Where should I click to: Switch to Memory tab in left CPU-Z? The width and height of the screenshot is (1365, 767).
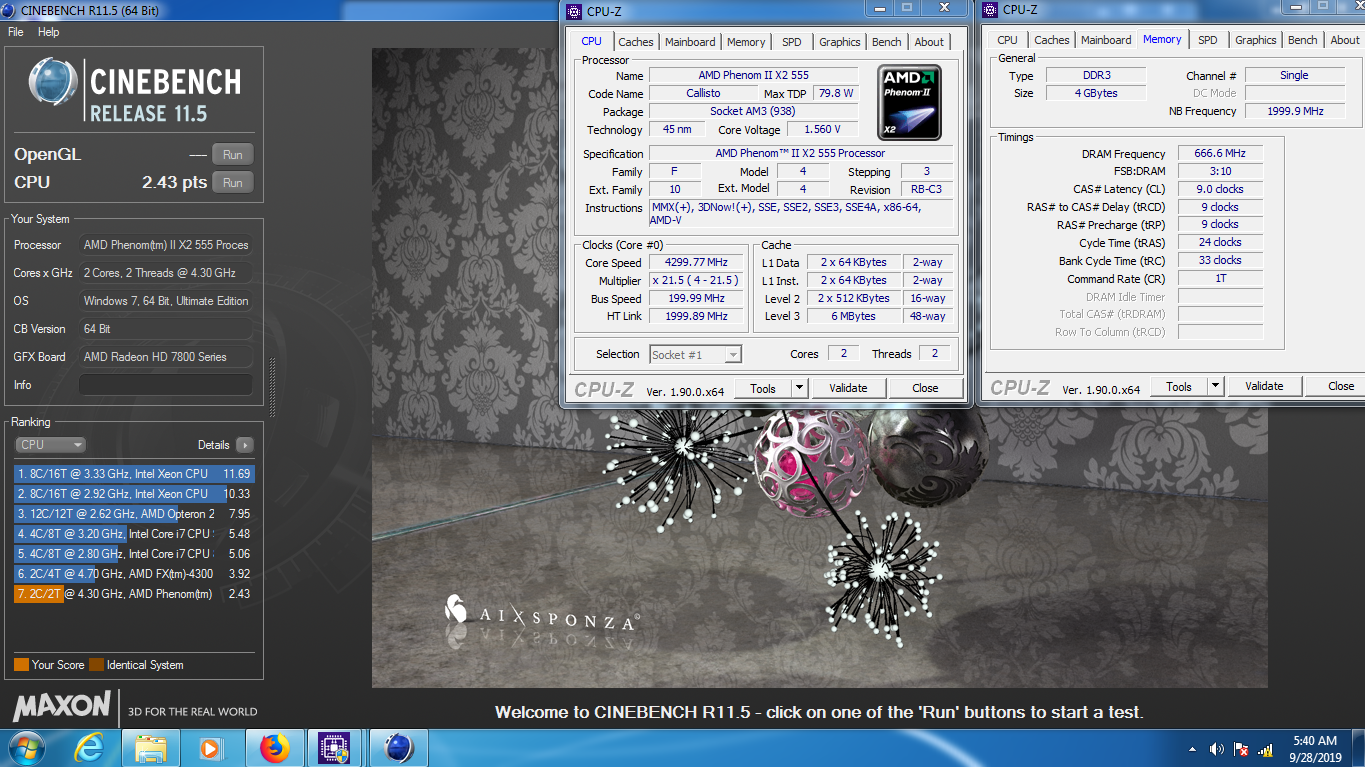(x=746, y=42)
